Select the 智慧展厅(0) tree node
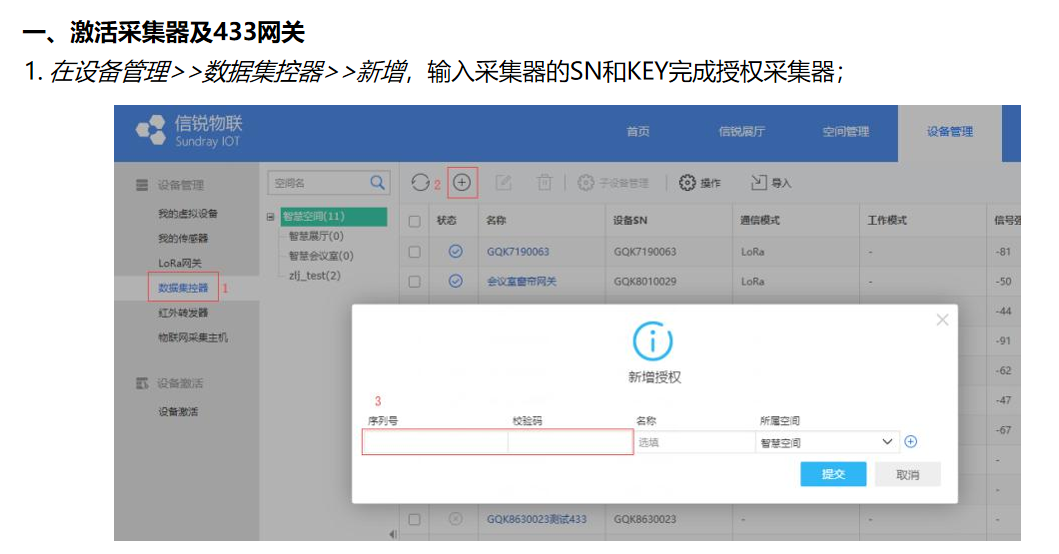 316,236
